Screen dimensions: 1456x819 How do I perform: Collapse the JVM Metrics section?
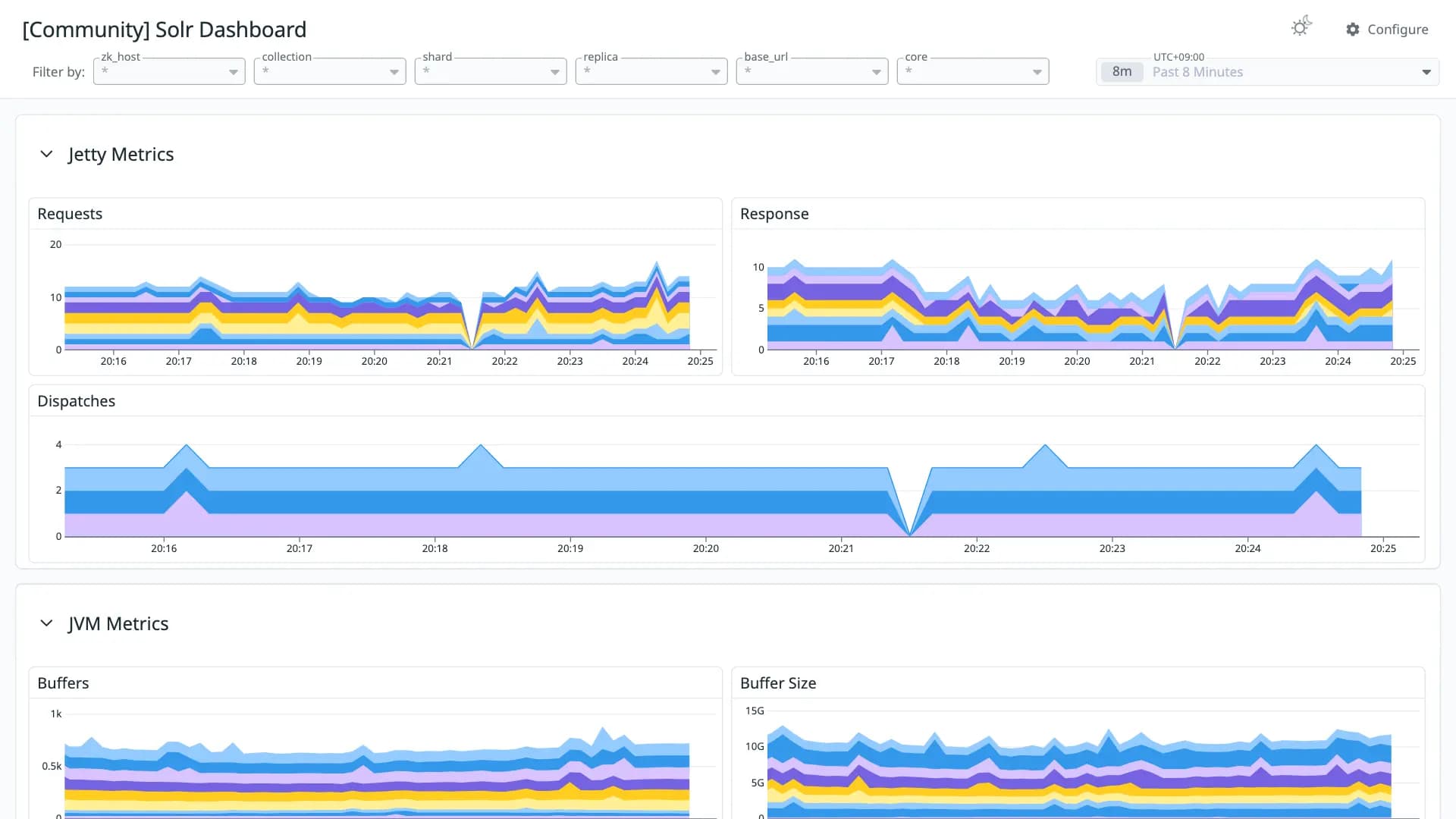pyautogui.click(x=46, y=623)
